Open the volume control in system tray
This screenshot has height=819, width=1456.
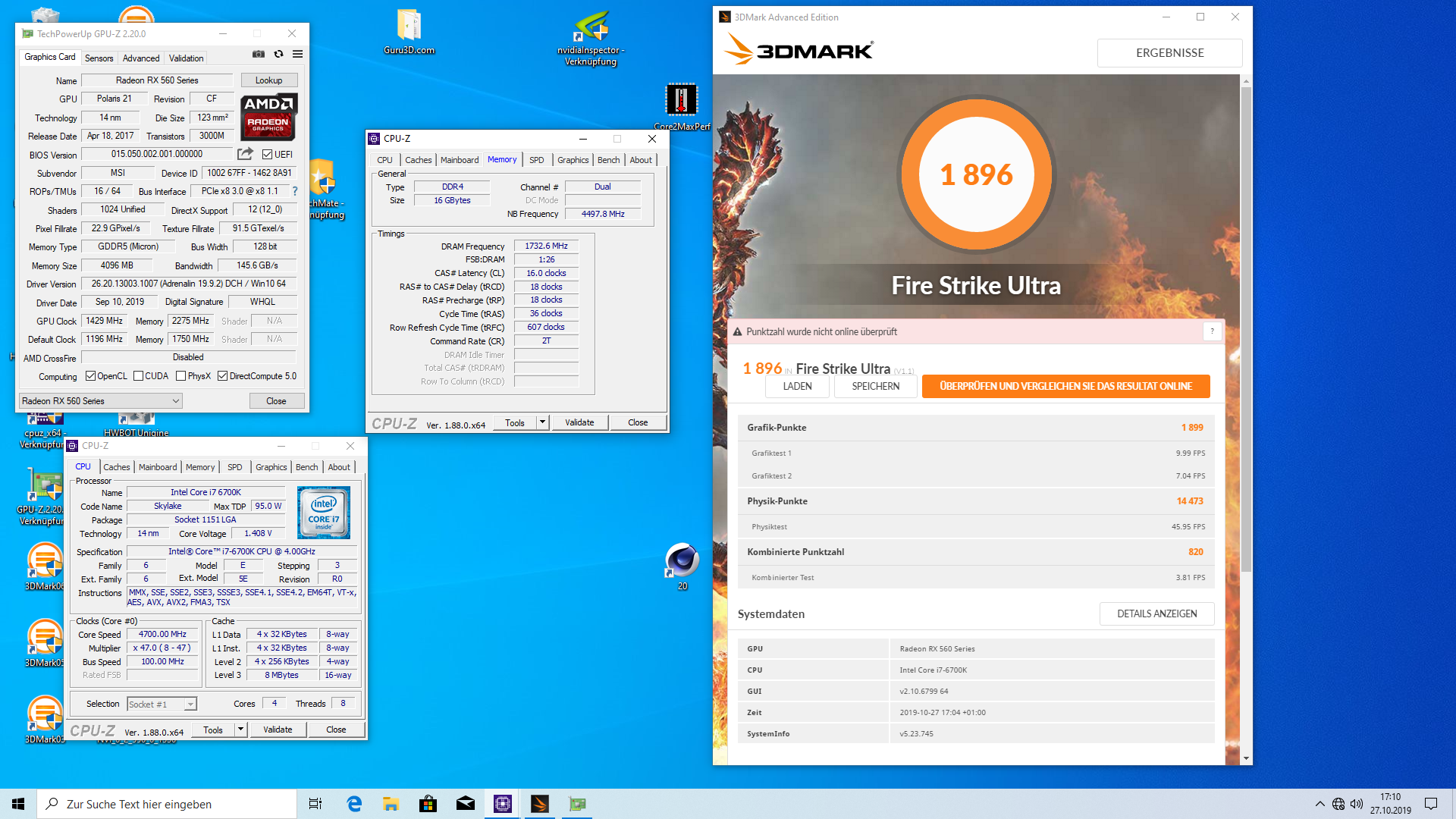[1357, 804]
